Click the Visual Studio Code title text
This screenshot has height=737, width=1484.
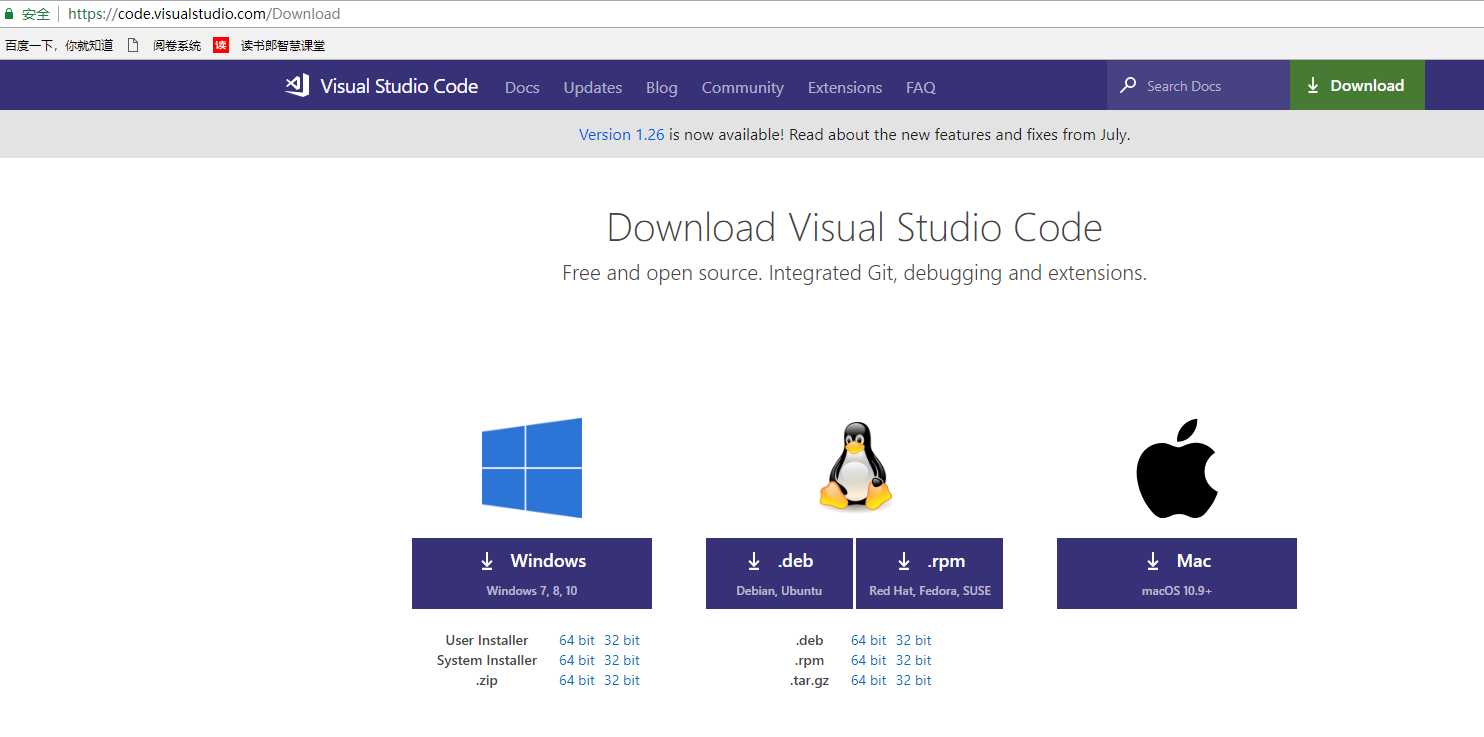[399, 86]
